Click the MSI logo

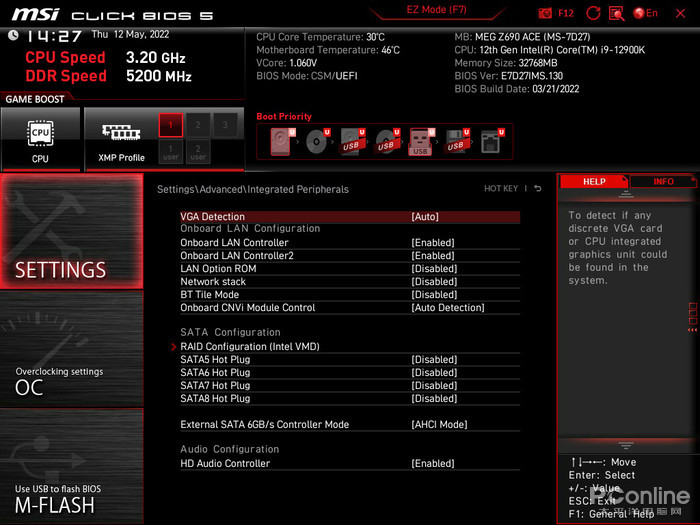[35, 14]
